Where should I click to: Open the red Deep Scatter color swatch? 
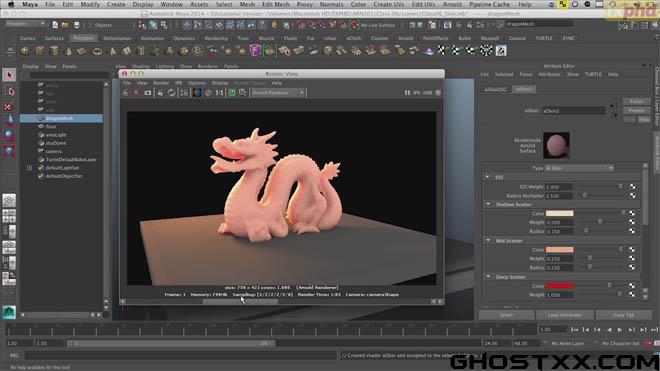559,286
